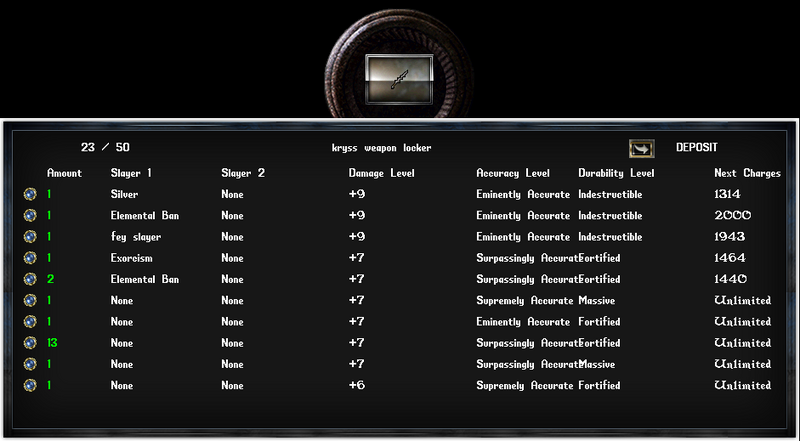This screenshot has height=441, width=800.
Task: Click the green amount '2'
Action: point(51,279)
